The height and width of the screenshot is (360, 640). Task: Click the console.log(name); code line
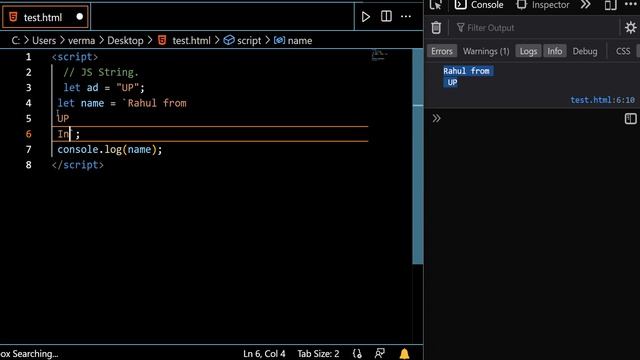(110, 149)
